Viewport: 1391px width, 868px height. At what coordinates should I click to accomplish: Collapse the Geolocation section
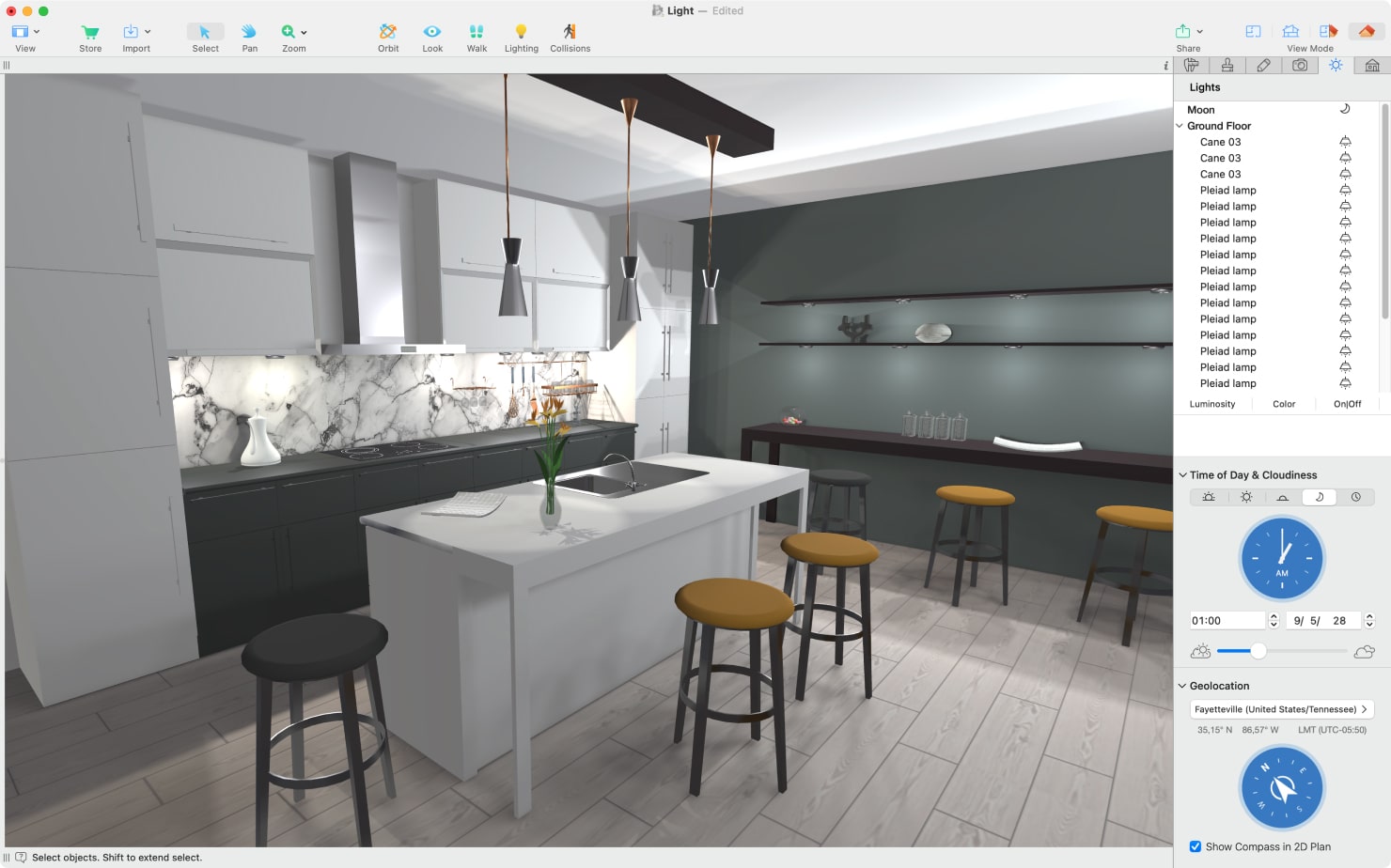pos(1182,686)
